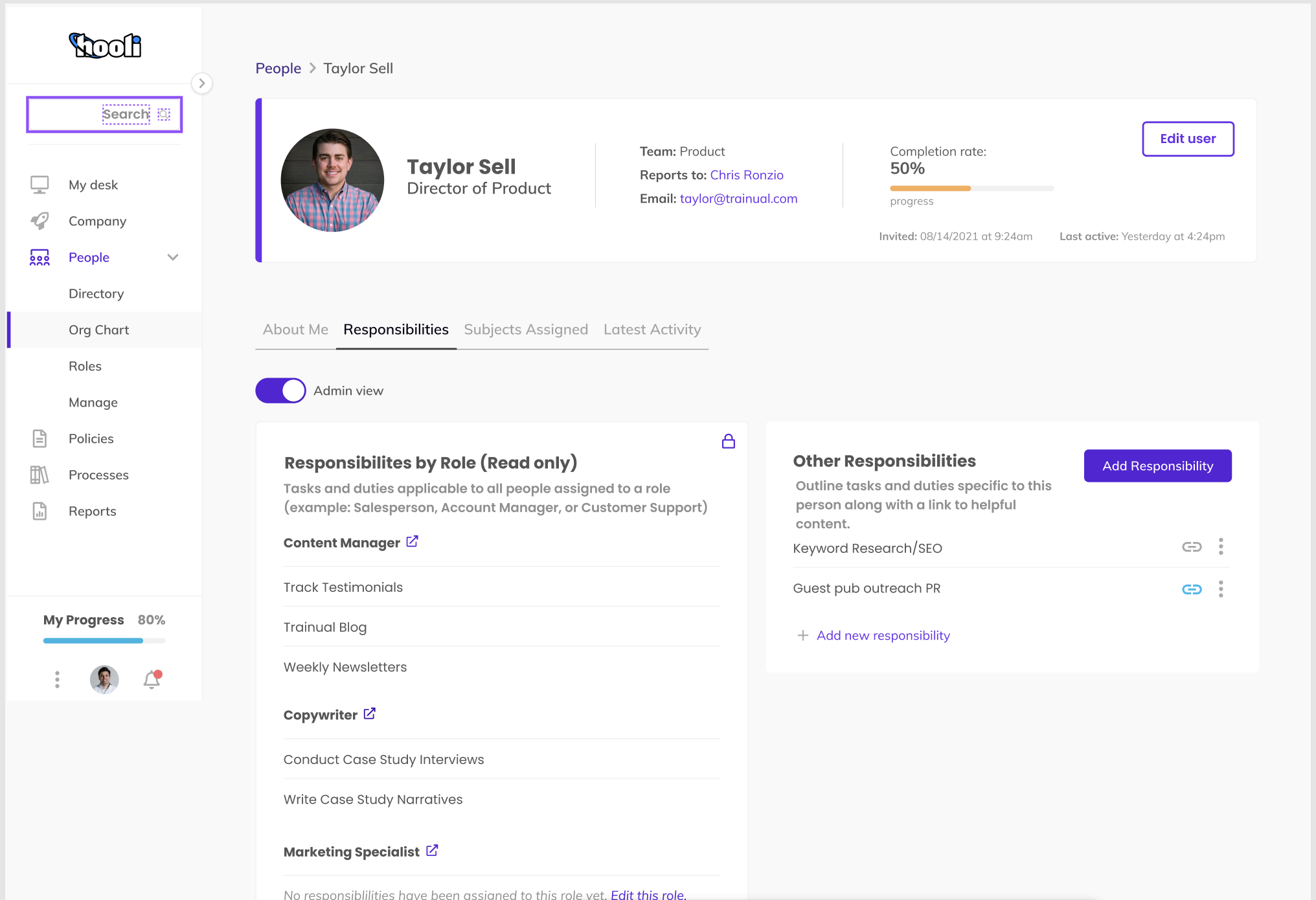Open three-dot menu for Guest pub outreach PR
The image size is (1316, 900).
pyautogui.click(x=1221, y=589)
